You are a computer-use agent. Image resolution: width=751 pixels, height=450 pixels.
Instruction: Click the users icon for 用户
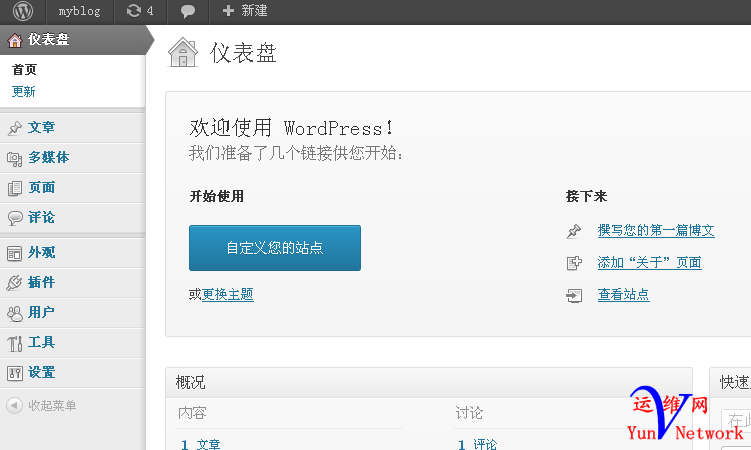pos(15,313)
